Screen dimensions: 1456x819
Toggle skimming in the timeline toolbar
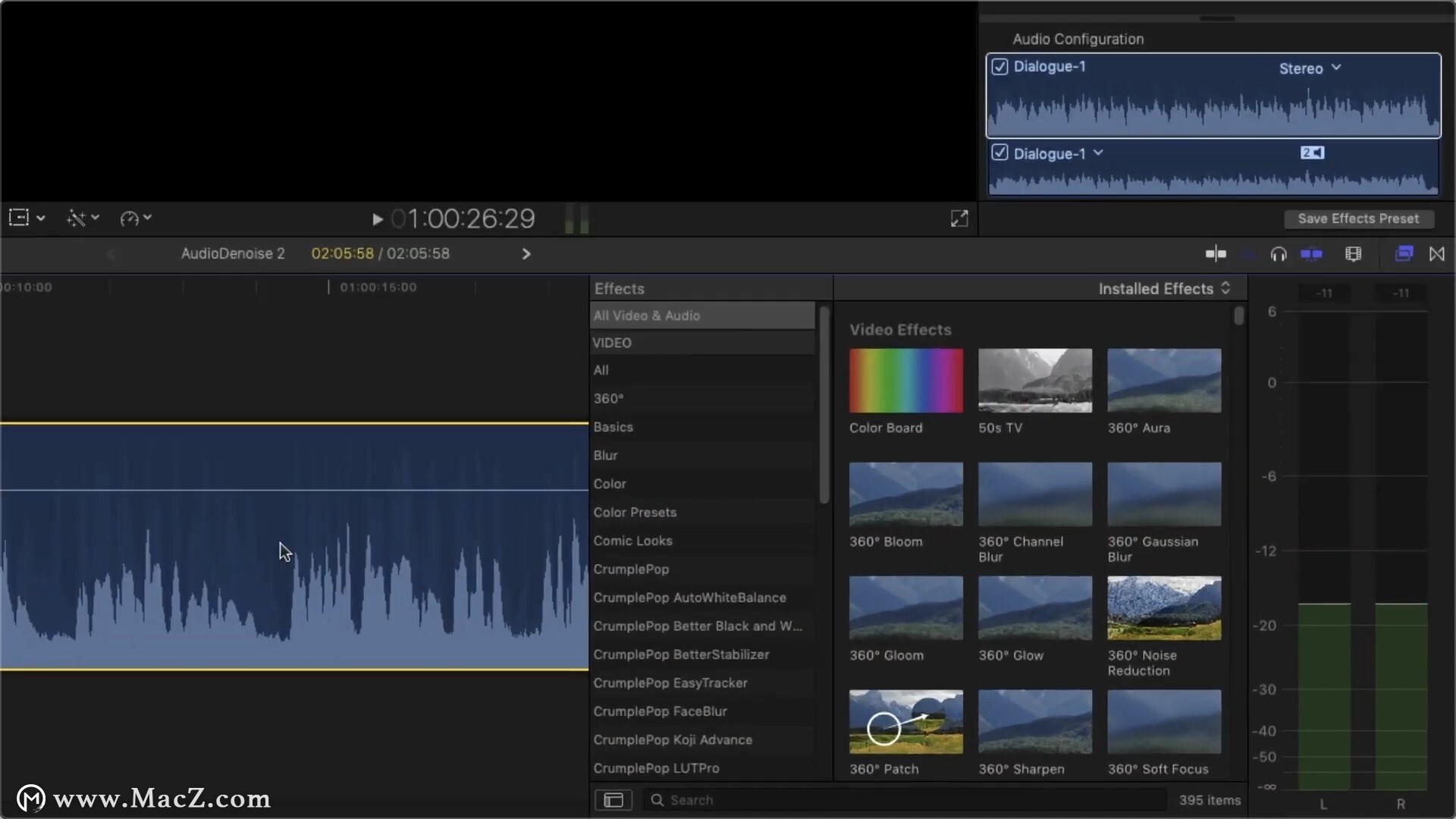1216,254
